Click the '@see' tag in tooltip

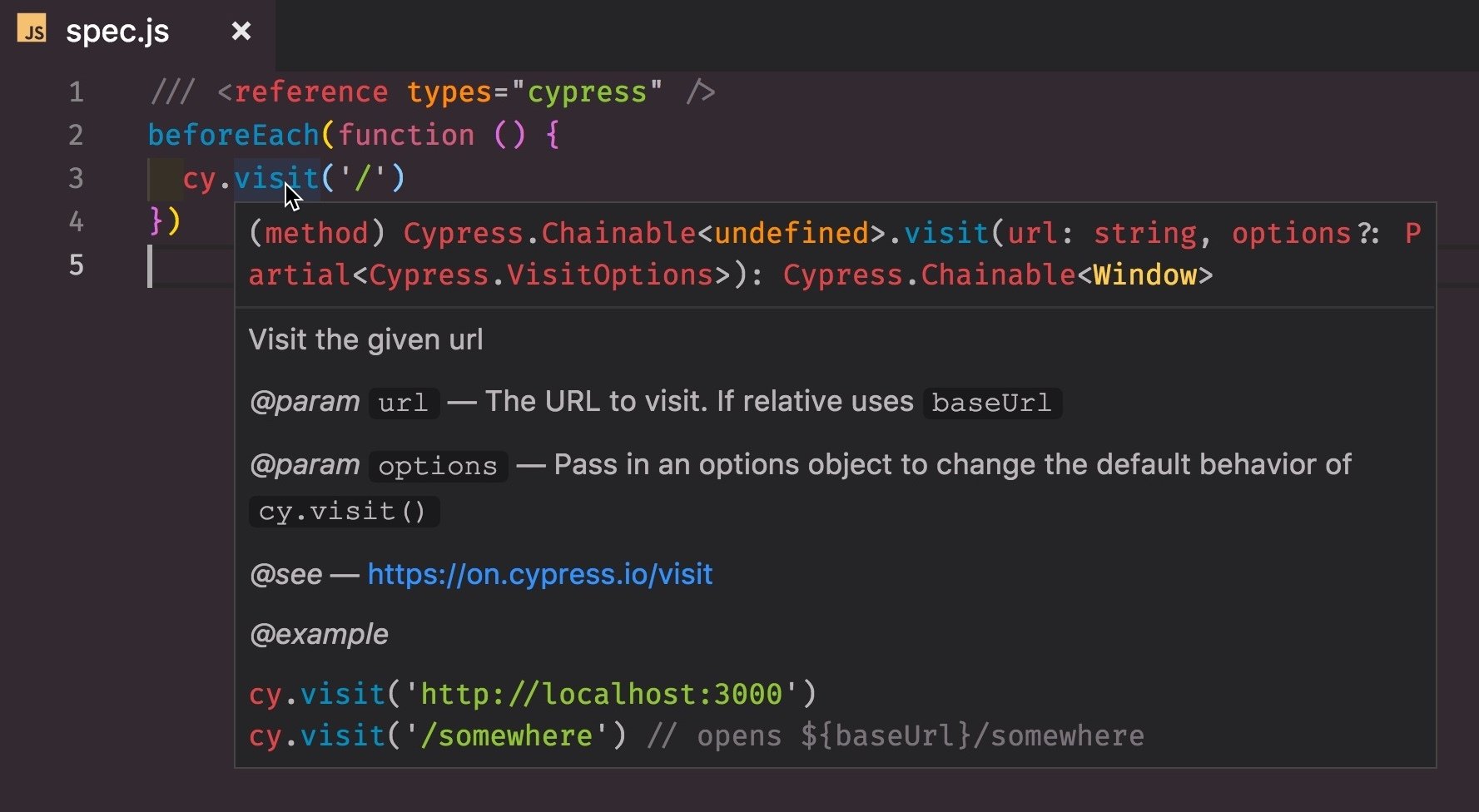(x=285, y=574)
